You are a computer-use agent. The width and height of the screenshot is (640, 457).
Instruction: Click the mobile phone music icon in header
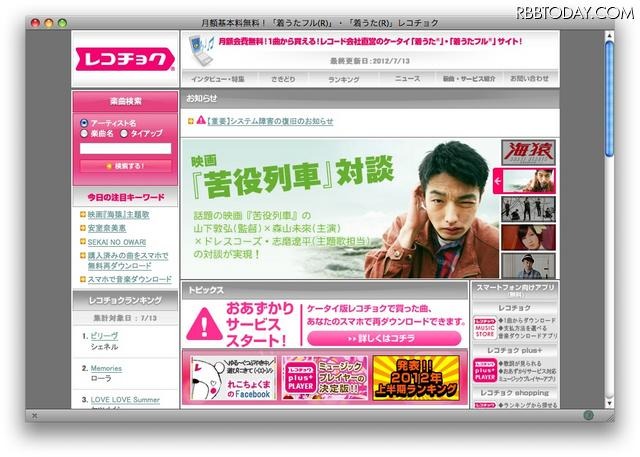tap(199, 47)
